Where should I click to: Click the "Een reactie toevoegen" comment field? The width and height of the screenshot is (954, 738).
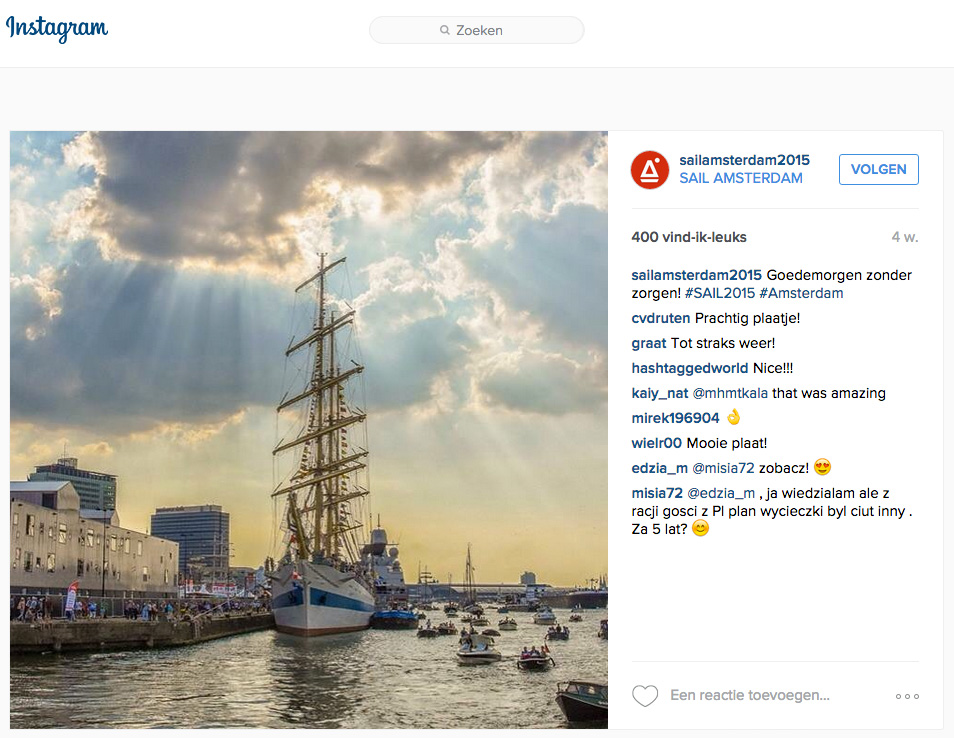[749, 696]
